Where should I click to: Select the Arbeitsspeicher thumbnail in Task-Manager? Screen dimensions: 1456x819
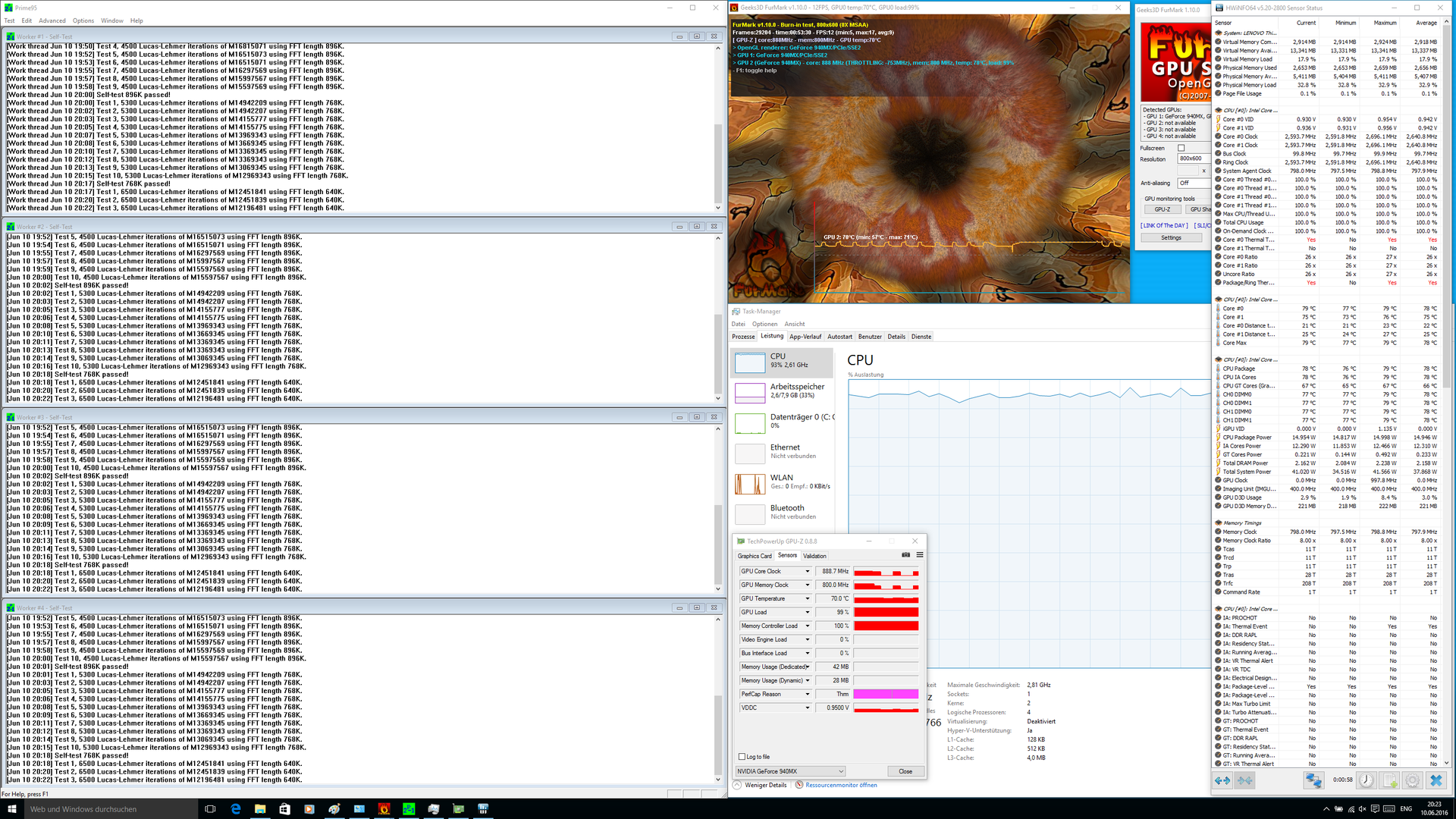click(x=749, y=393)
